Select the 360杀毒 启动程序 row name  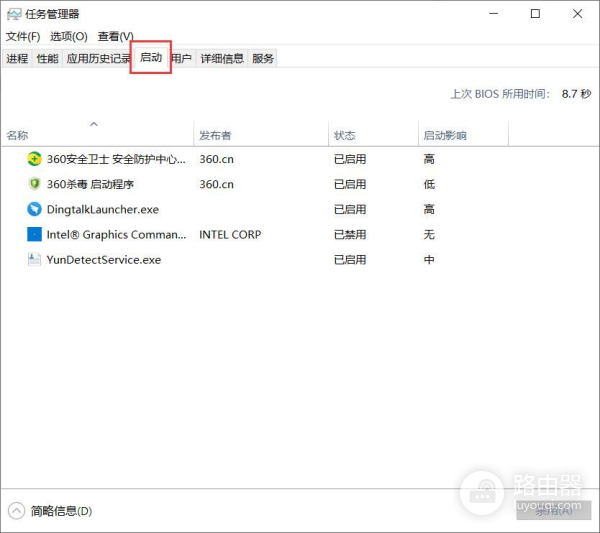point(90,184)
